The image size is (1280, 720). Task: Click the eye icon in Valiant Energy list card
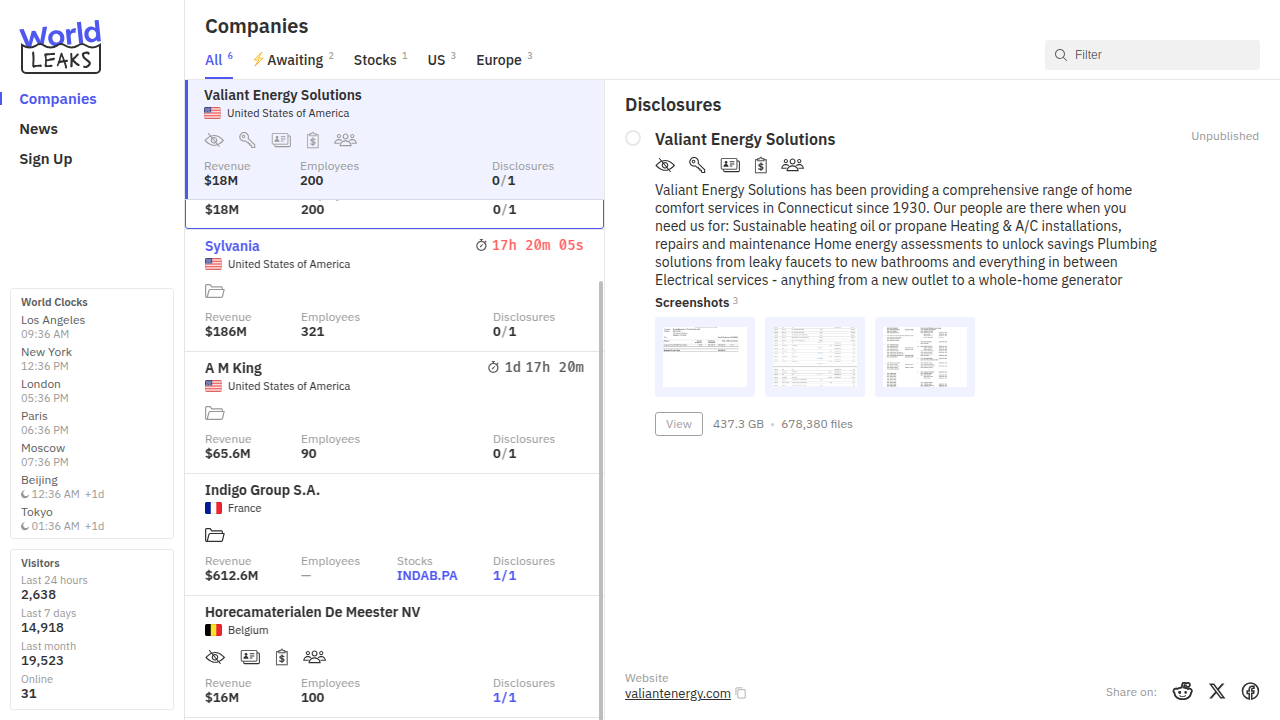click(214, 140)
